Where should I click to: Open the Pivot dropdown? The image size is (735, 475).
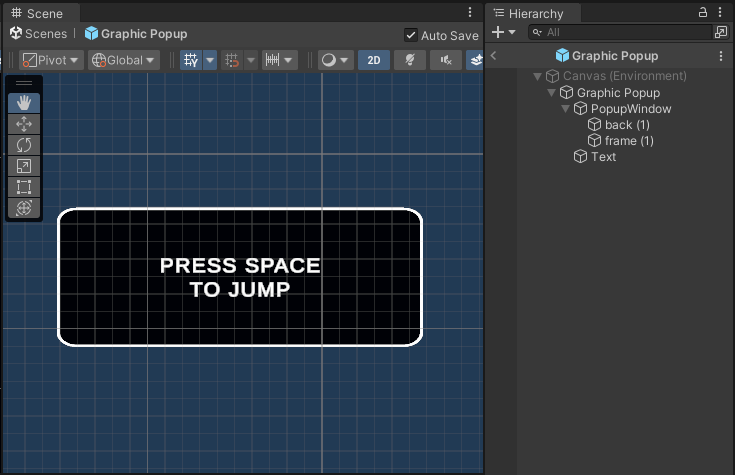click(51, 60)
